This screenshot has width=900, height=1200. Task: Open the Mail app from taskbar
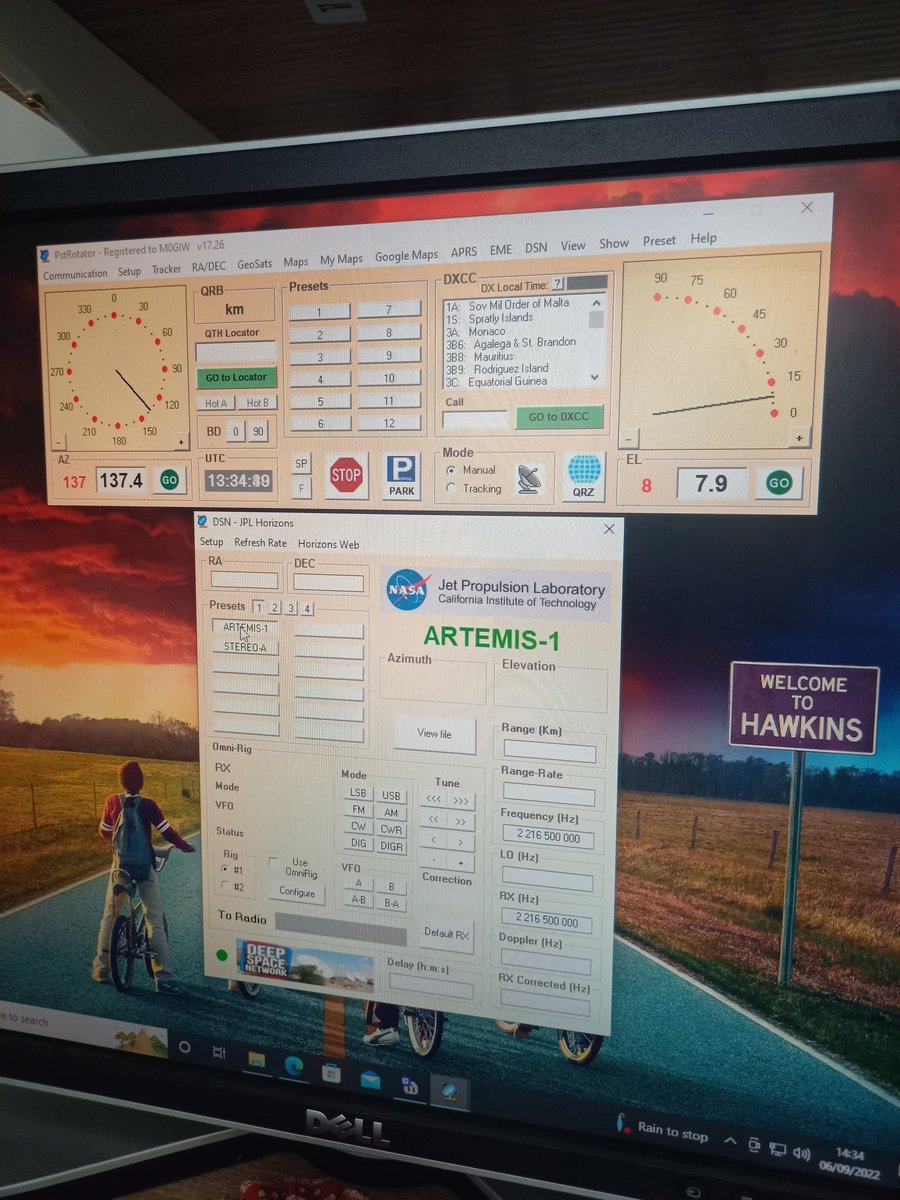click(x=370, y=1078)
